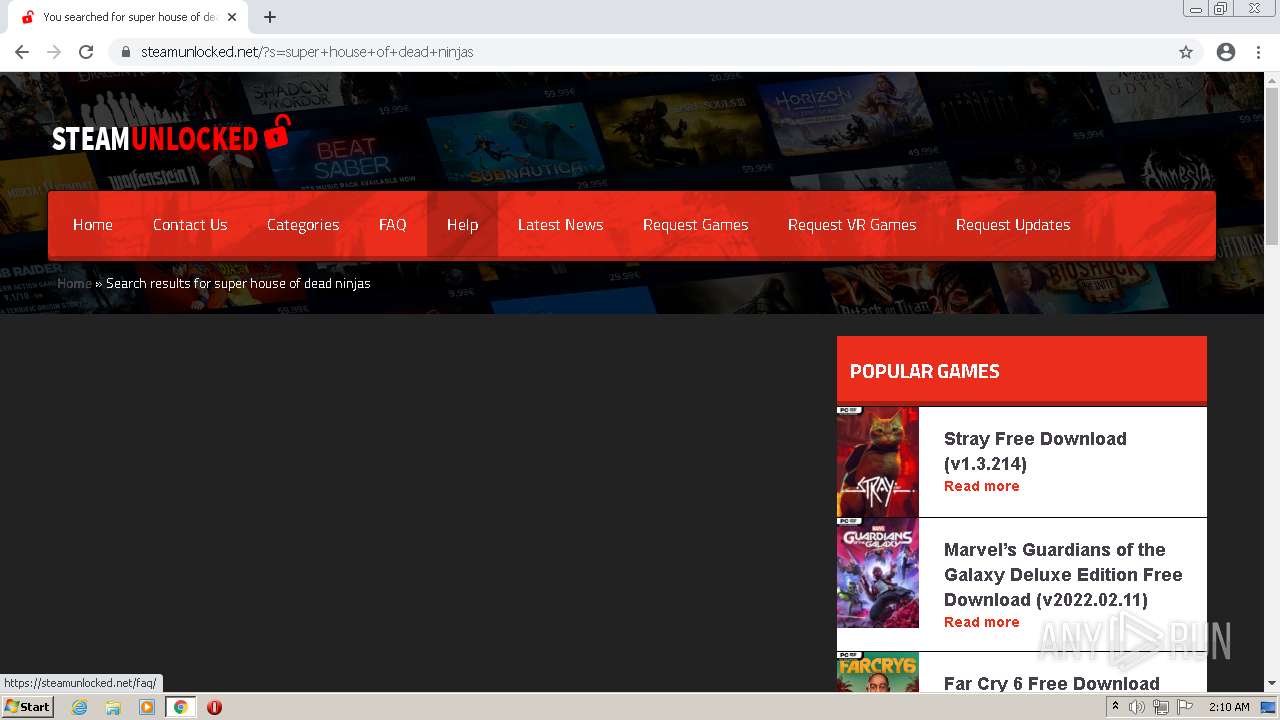Click the padlock site info icon
The image size is (1280, 720).
pos(125,52)
